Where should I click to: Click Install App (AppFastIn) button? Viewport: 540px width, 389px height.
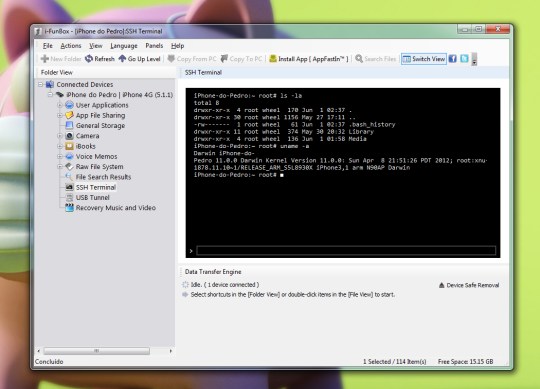309,59
